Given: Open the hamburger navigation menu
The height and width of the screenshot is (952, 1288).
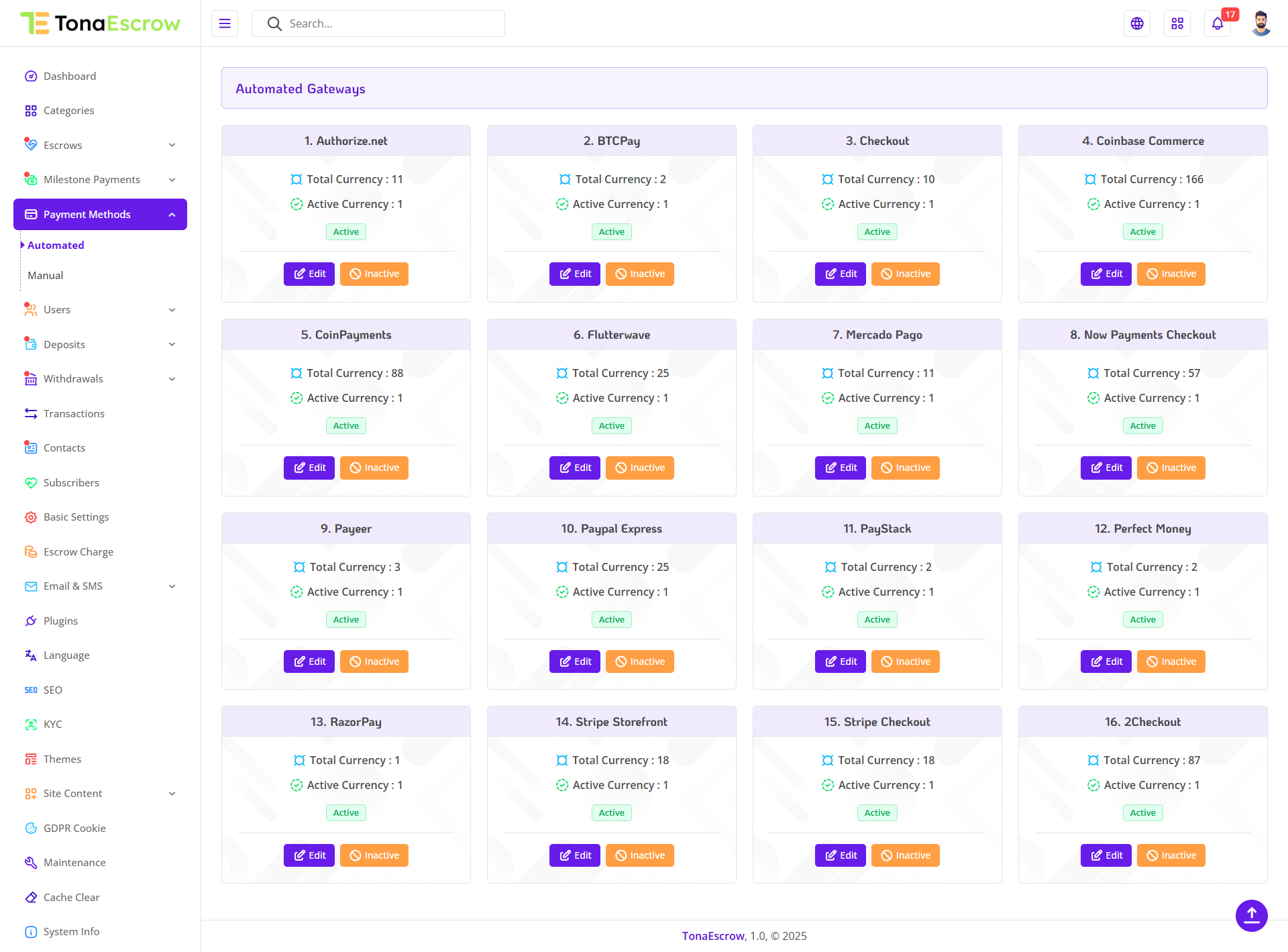Looking at the screenshot, I should click(x=225, y=23).
